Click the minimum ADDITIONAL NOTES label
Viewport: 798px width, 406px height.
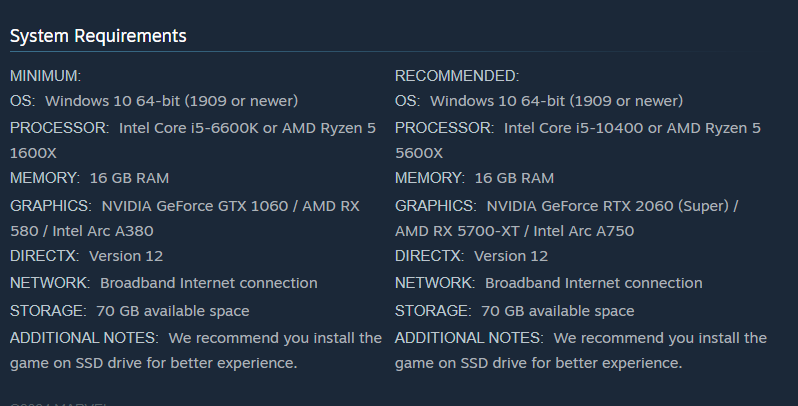point(84,338)
